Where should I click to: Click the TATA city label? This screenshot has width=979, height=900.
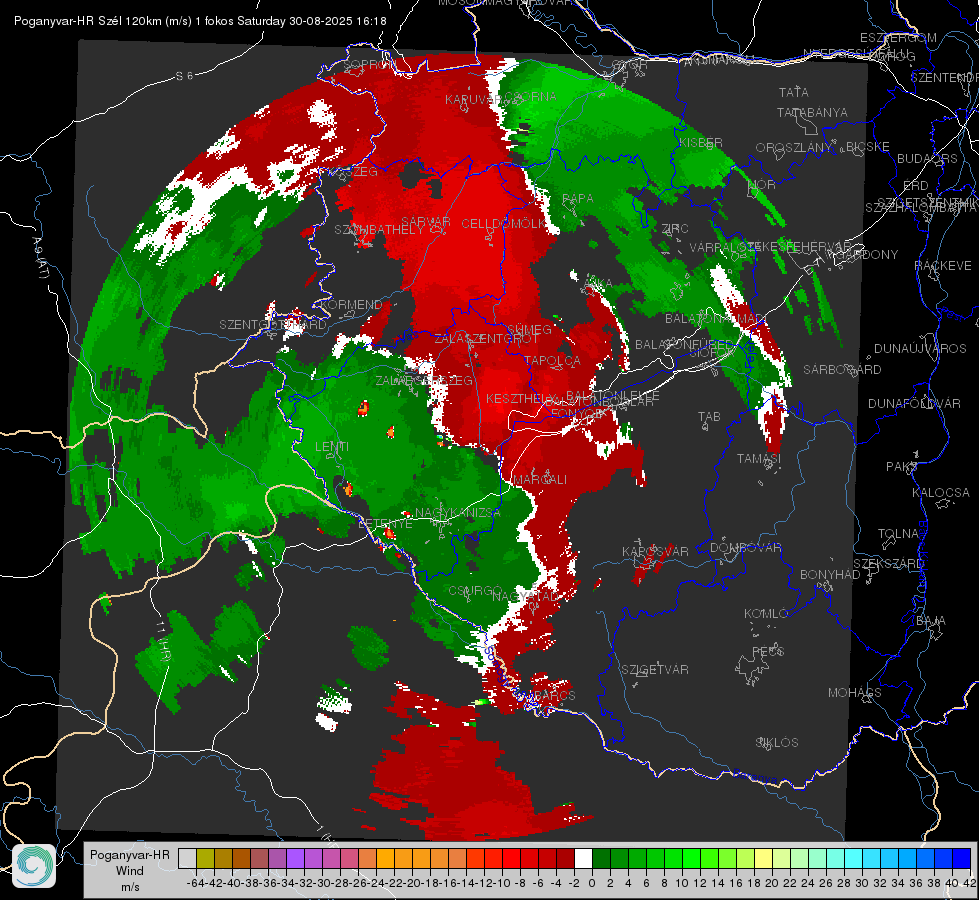(794, 92)
